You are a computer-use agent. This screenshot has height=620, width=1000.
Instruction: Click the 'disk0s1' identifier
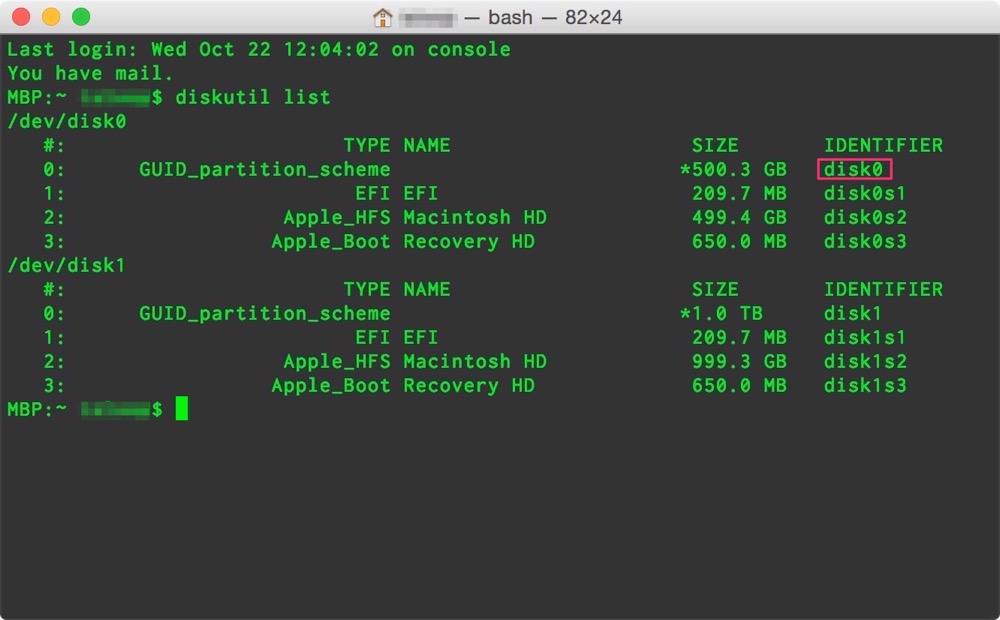pyautogui.click(x=865, y=193)
